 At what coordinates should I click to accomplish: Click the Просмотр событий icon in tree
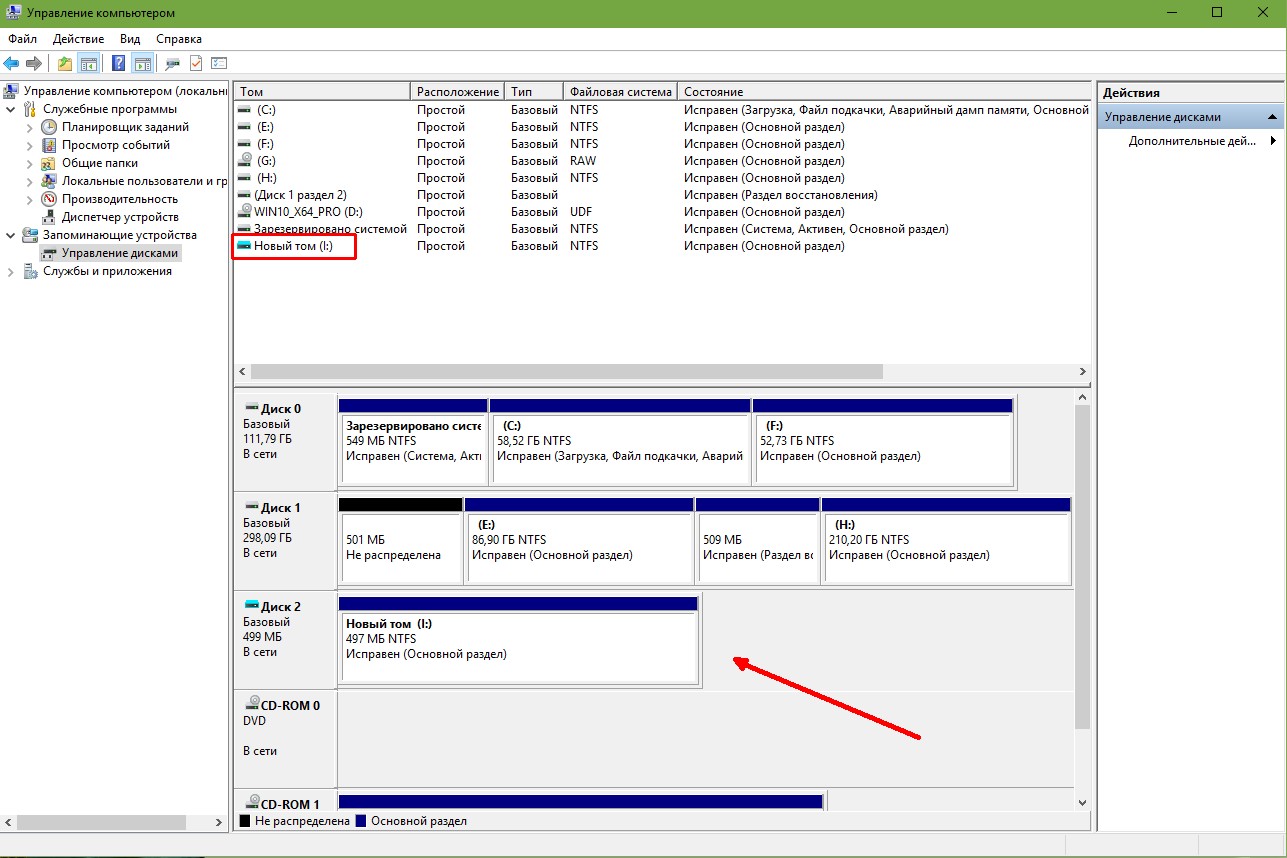(49, 145)
